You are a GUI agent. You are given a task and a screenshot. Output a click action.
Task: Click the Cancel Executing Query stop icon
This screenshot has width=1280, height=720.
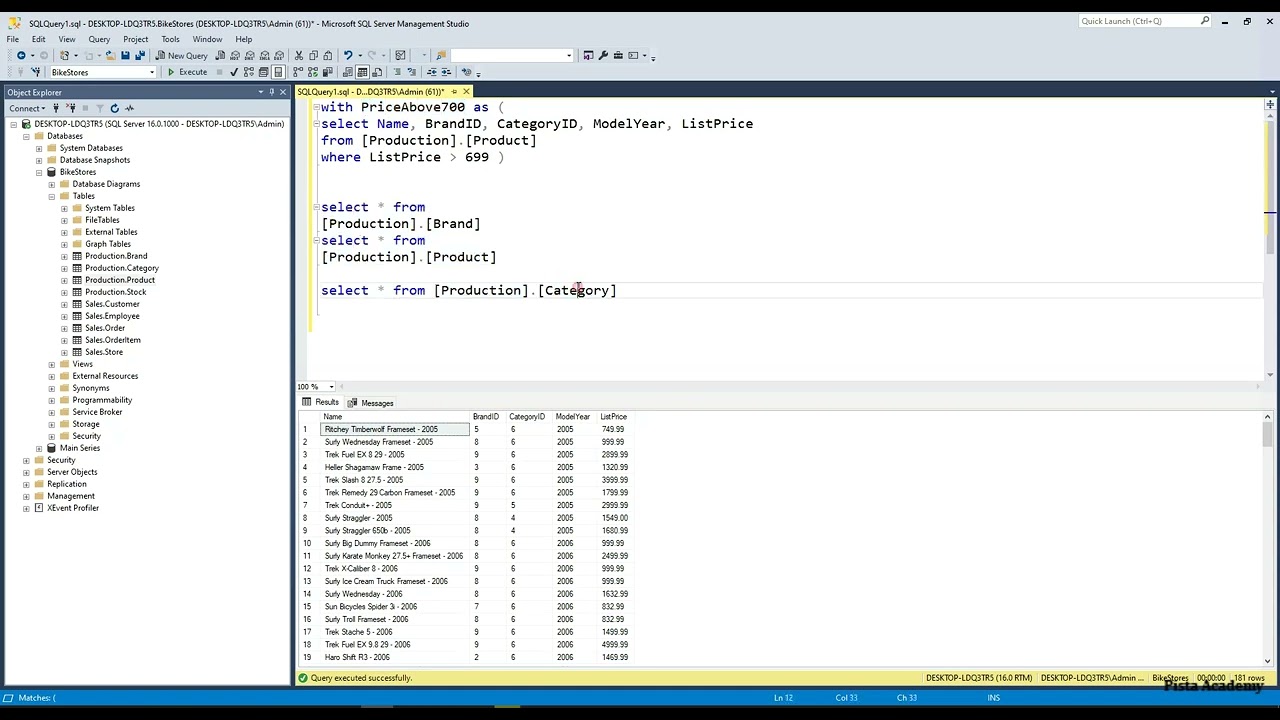pos(220,72)
